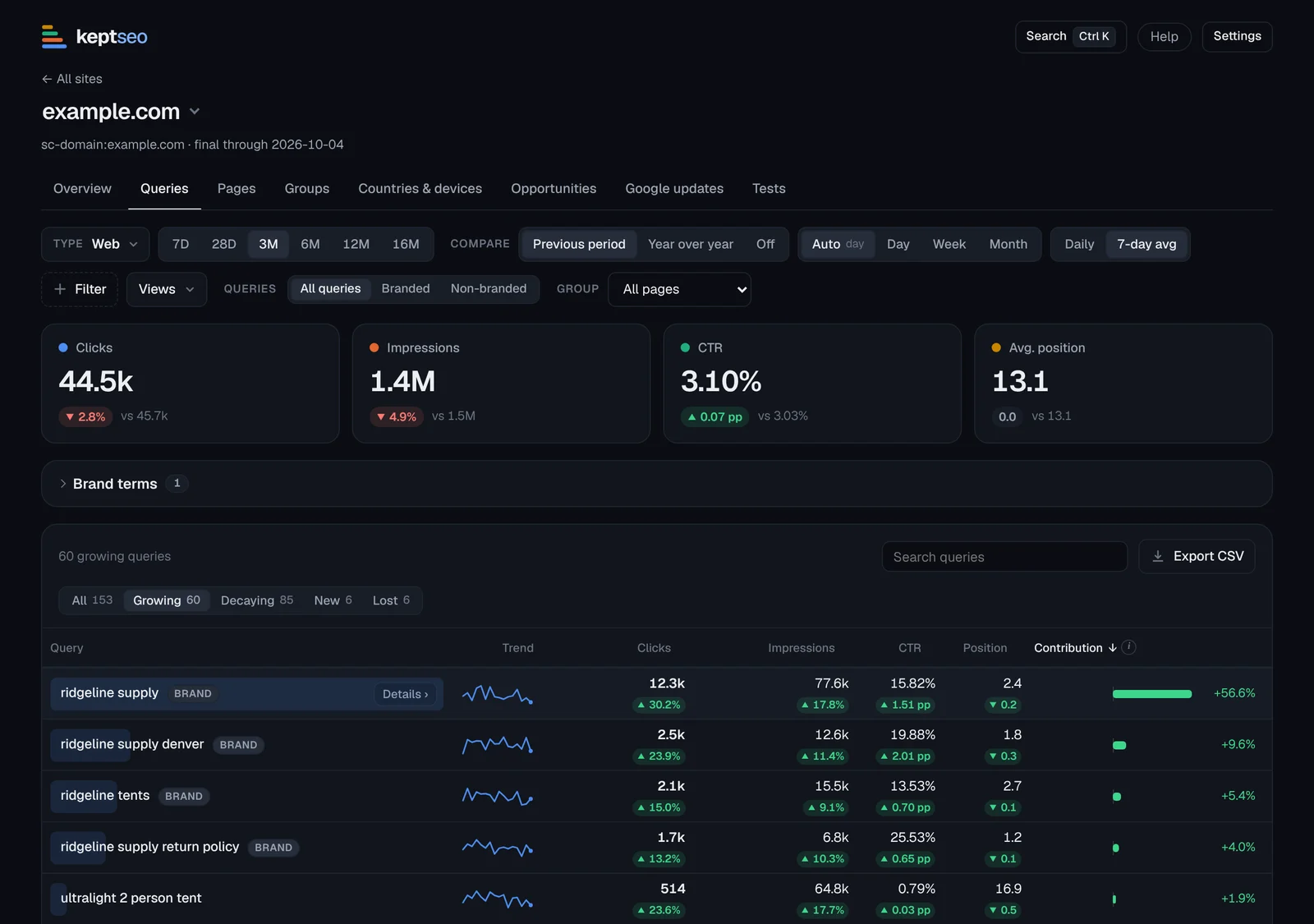
Task: Show Lost 6 queries
Action: tap(391, 600)
